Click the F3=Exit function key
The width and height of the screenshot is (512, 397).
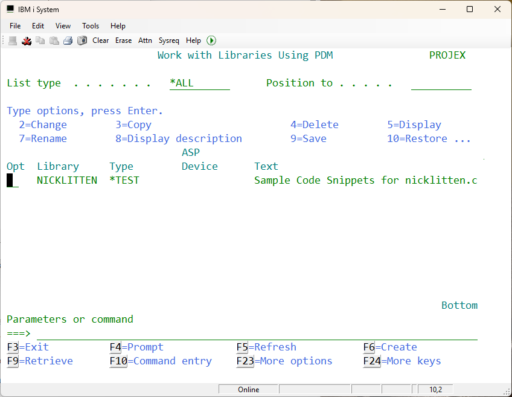tap(28, 347)
